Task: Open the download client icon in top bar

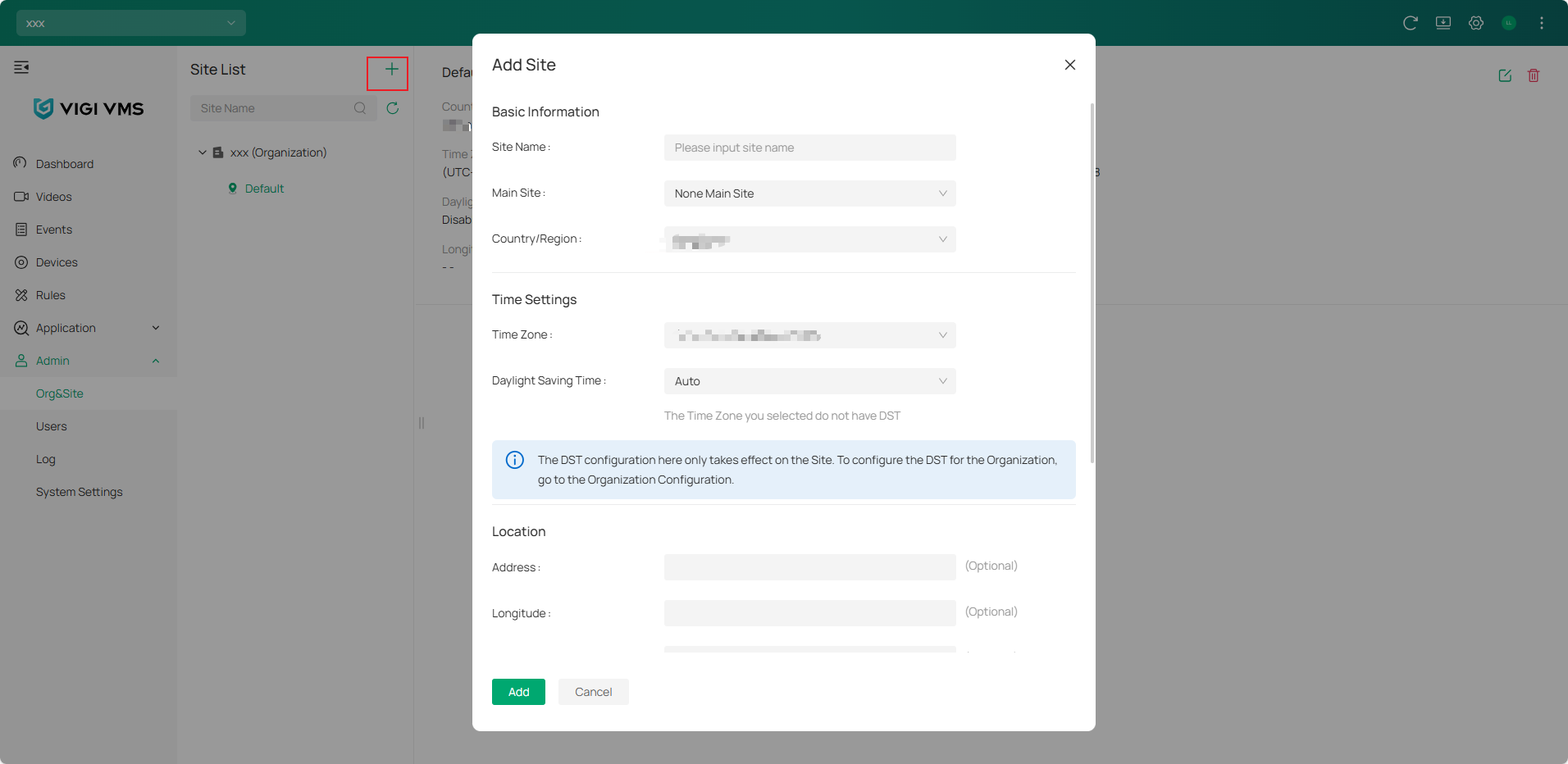Action: point(1443,23)
